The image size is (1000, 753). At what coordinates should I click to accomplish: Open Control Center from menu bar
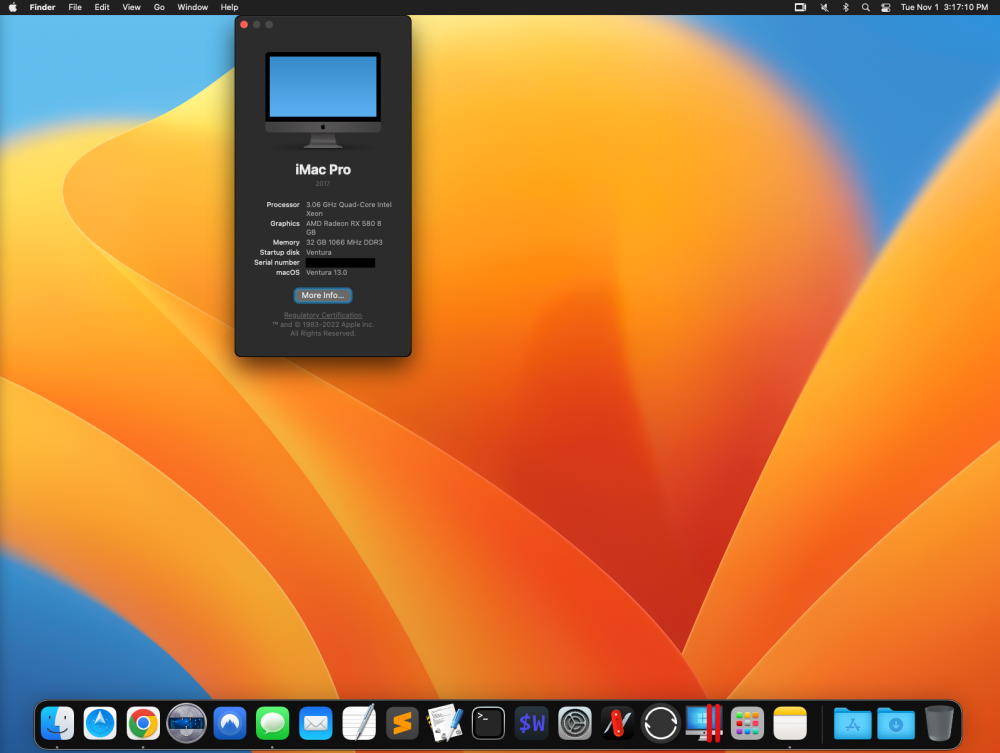point(886,7)
